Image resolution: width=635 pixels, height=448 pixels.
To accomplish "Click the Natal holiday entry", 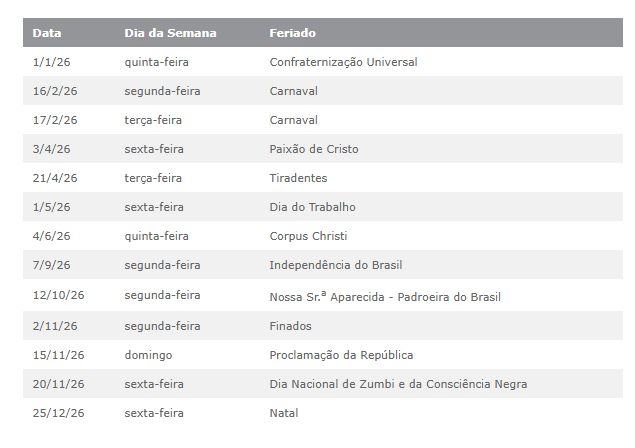I will tap(283, 413).
